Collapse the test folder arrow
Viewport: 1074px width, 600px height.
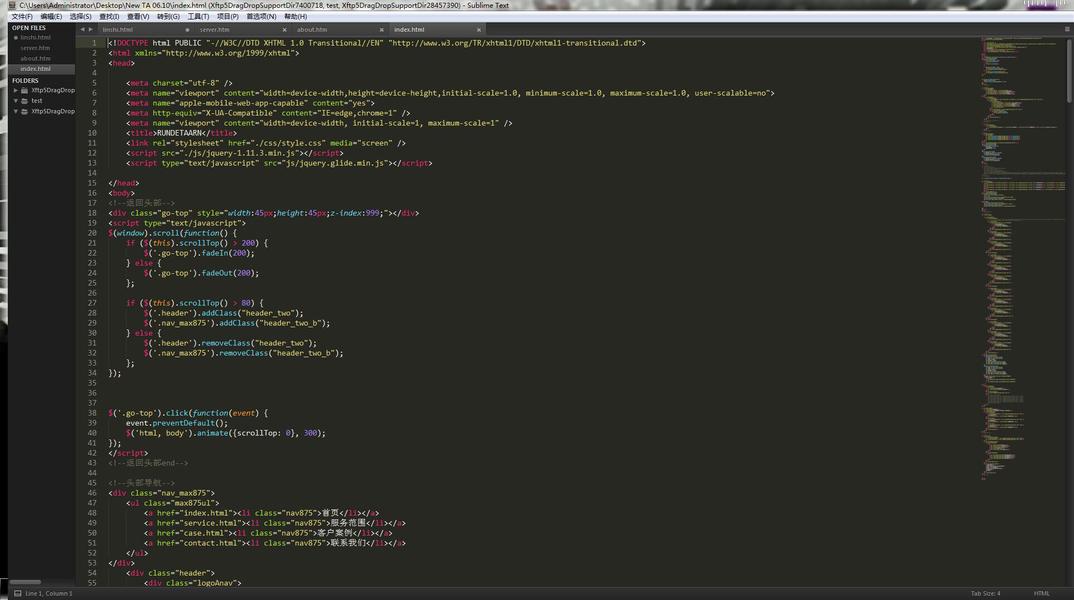pyautogui.click(x=16, y=101)
